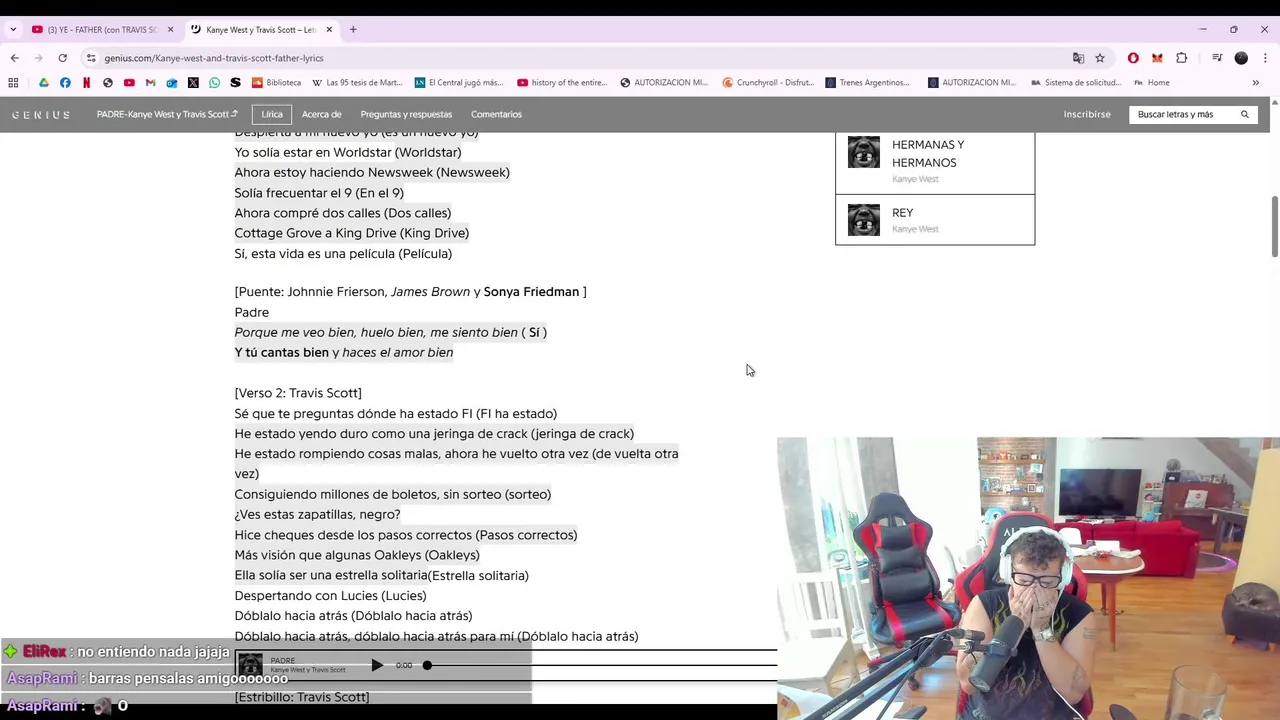This screenshot has height=720, width=1280.
Task: Open El Central jugó más... bookmark
Action: pos(459,83)
